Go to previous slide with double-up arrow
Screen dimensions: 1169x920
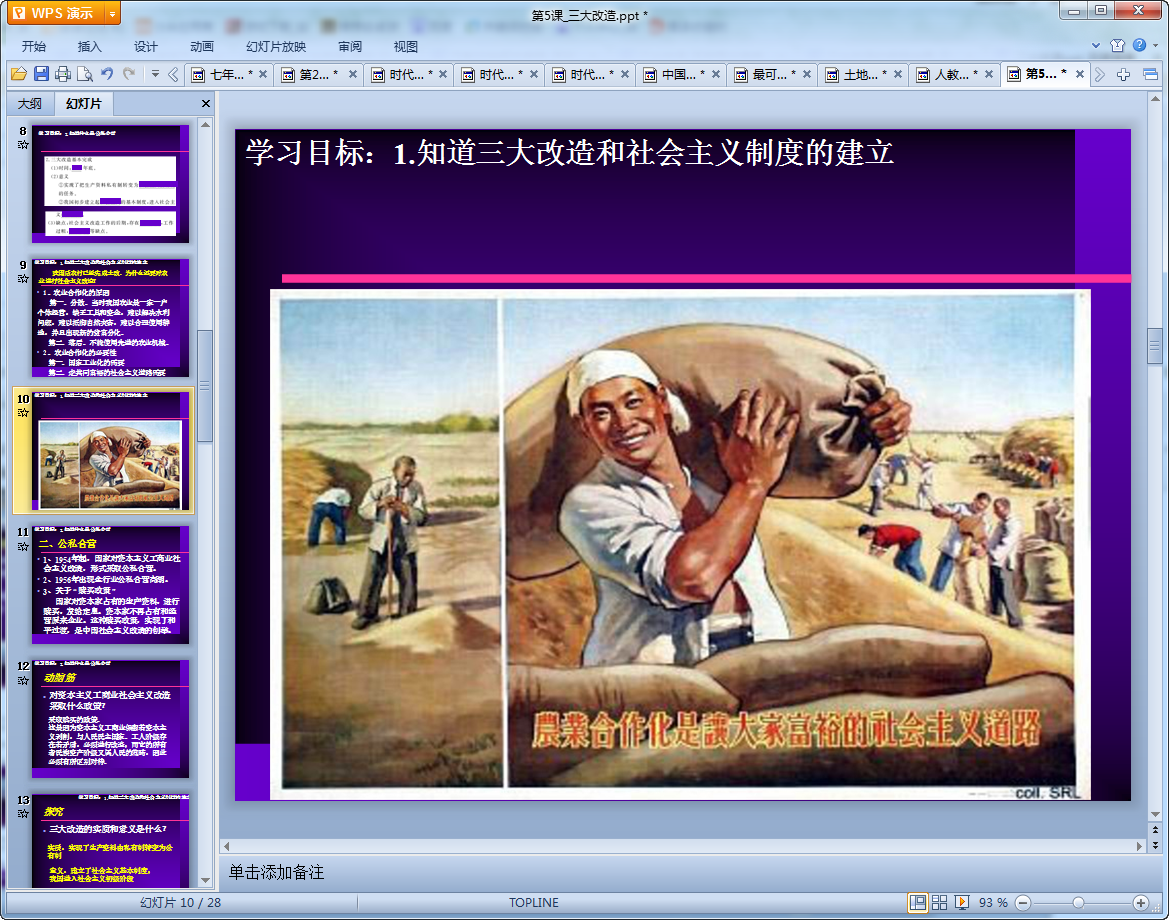pos(1156,830)
